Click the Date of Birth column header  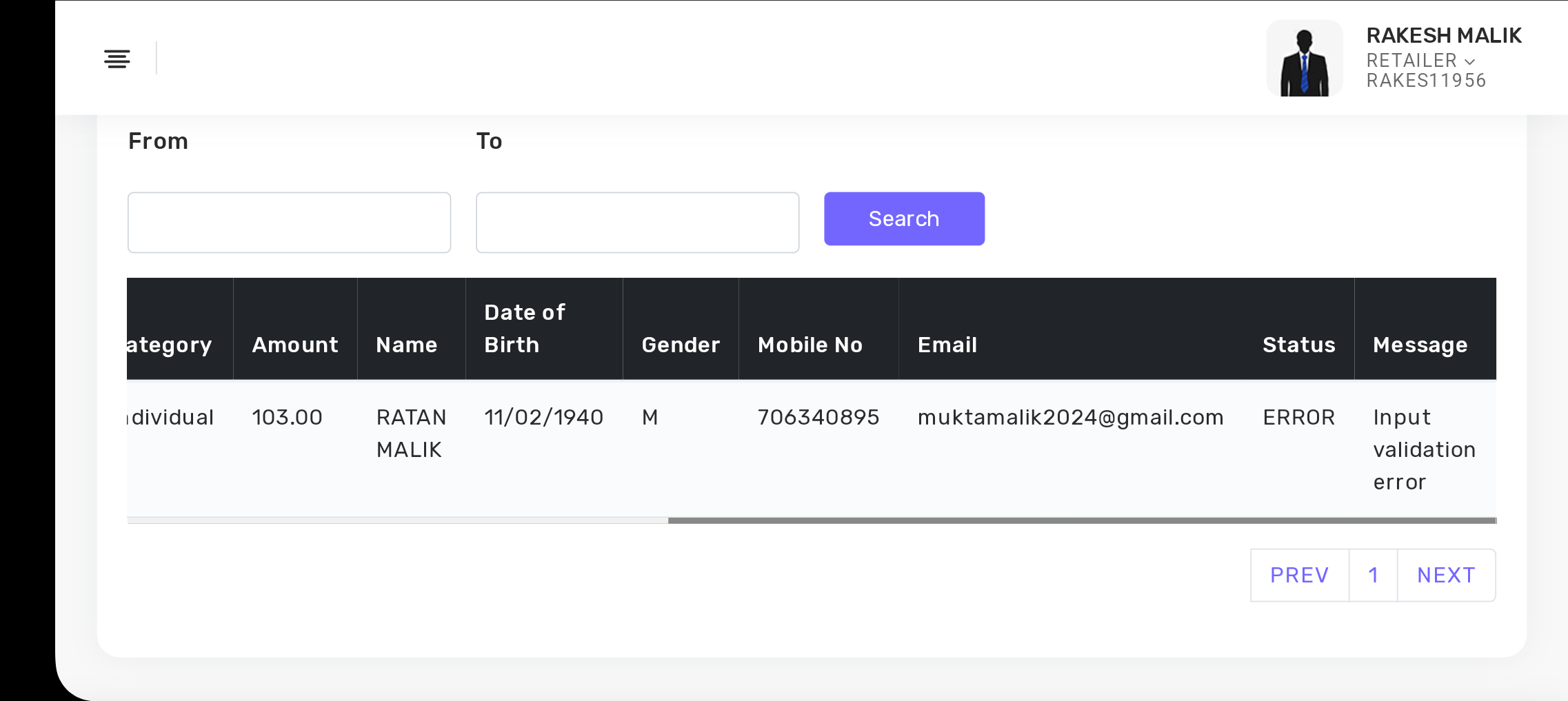click(525, 329)
